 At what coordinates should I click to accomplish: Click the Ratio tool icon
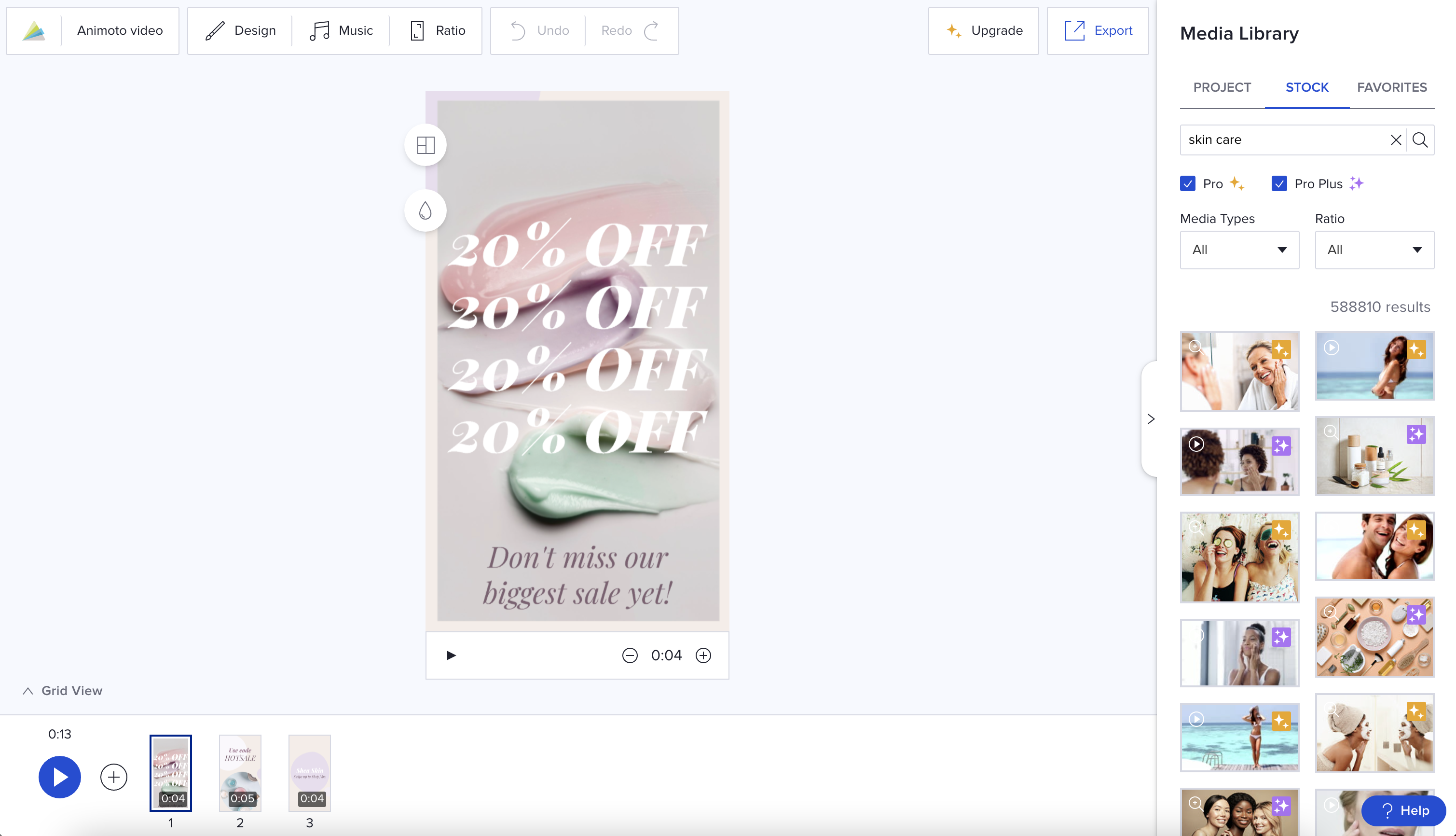coord(417,31)
